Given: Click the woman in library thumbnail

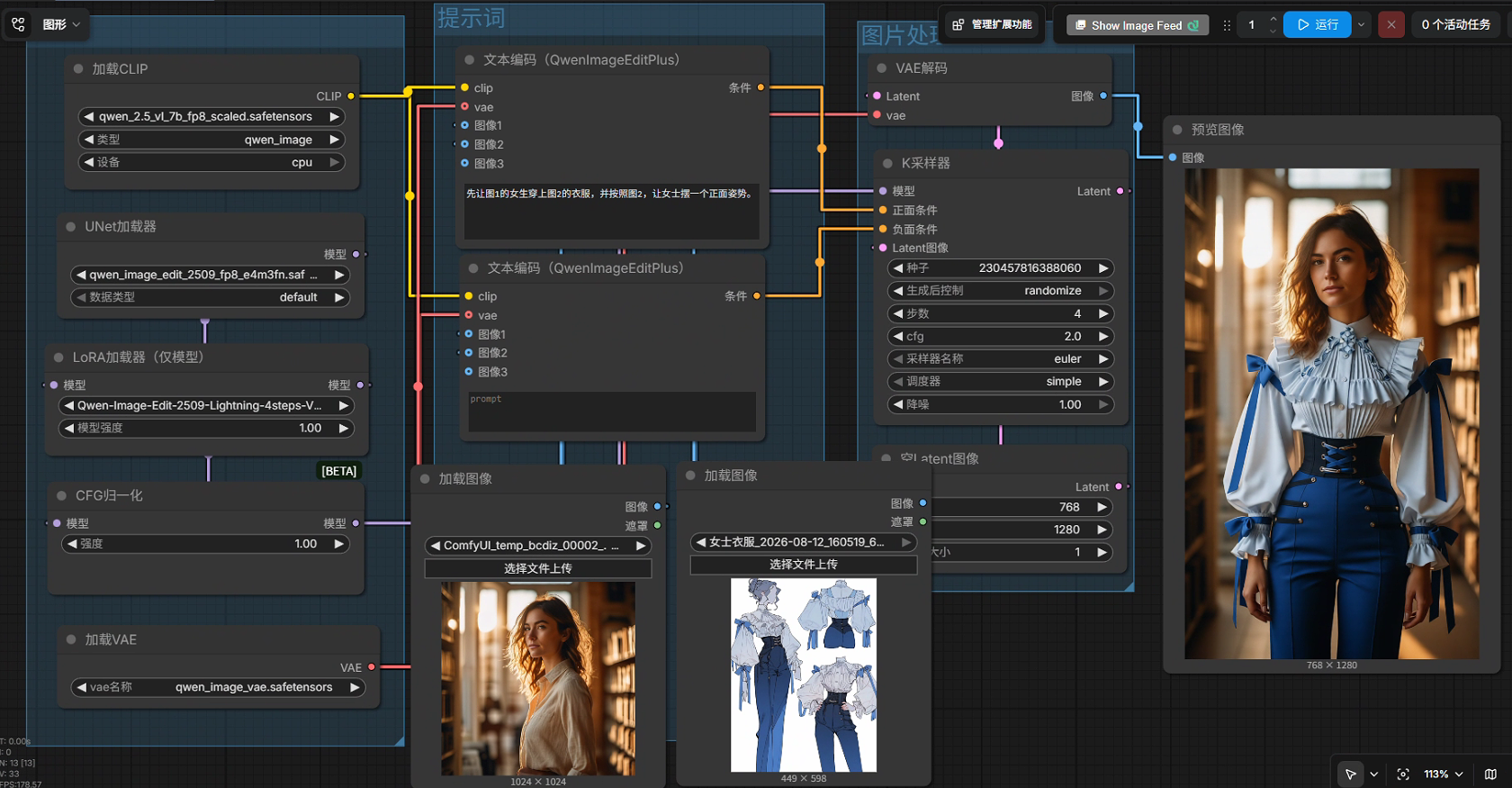Looking at the screenshot, I should click(538, 678).
